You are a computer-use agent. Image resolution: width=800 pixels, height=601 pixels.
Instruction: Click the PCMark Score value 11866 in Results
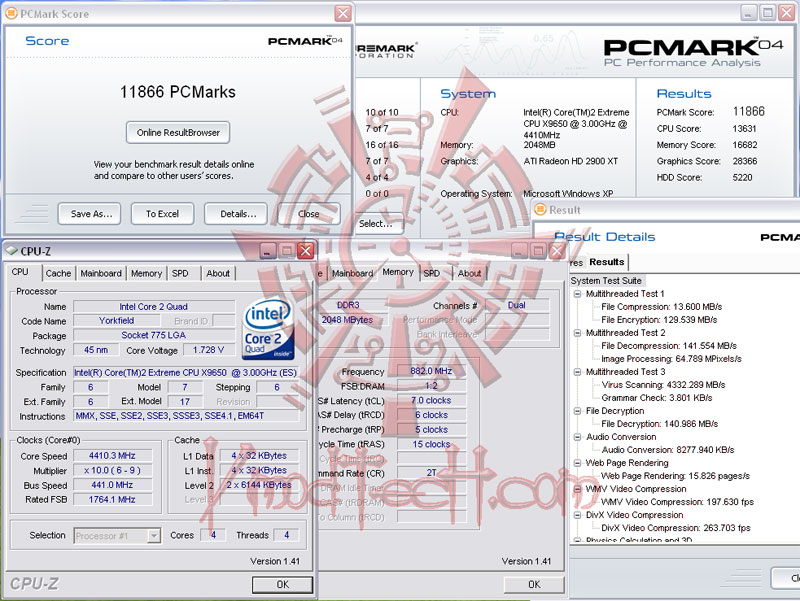tap(748, 111)
